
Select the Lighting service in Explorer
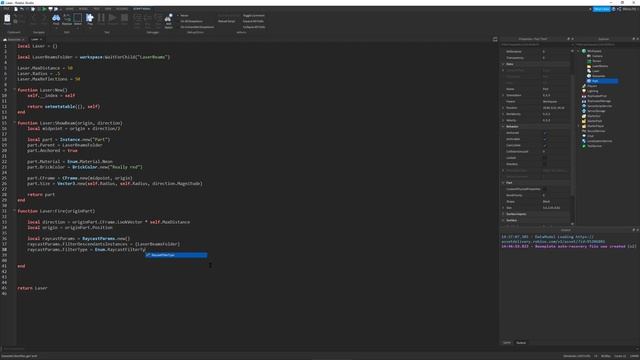(x=592, y=91)
